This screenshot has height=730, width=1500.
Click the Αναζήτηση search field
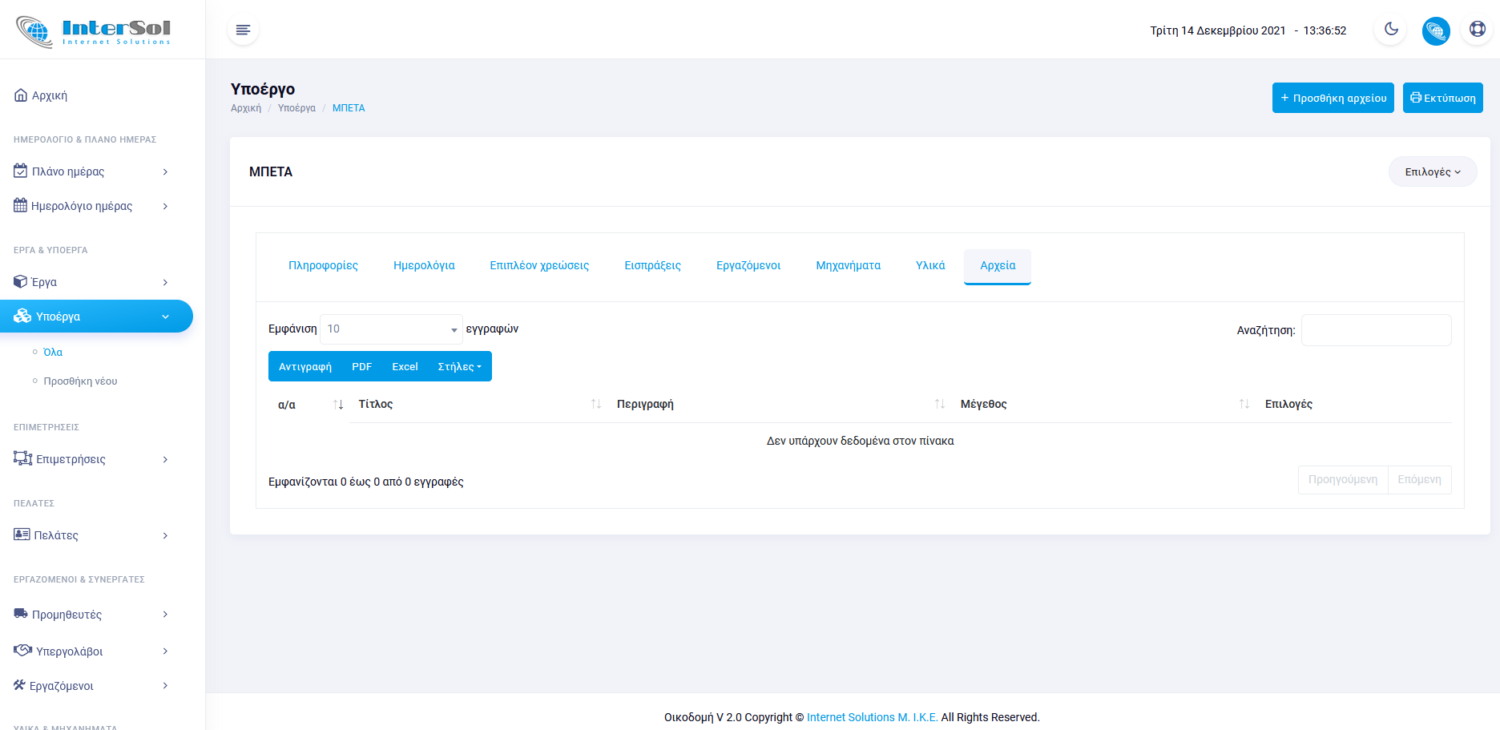click(x=1375, y=330)
